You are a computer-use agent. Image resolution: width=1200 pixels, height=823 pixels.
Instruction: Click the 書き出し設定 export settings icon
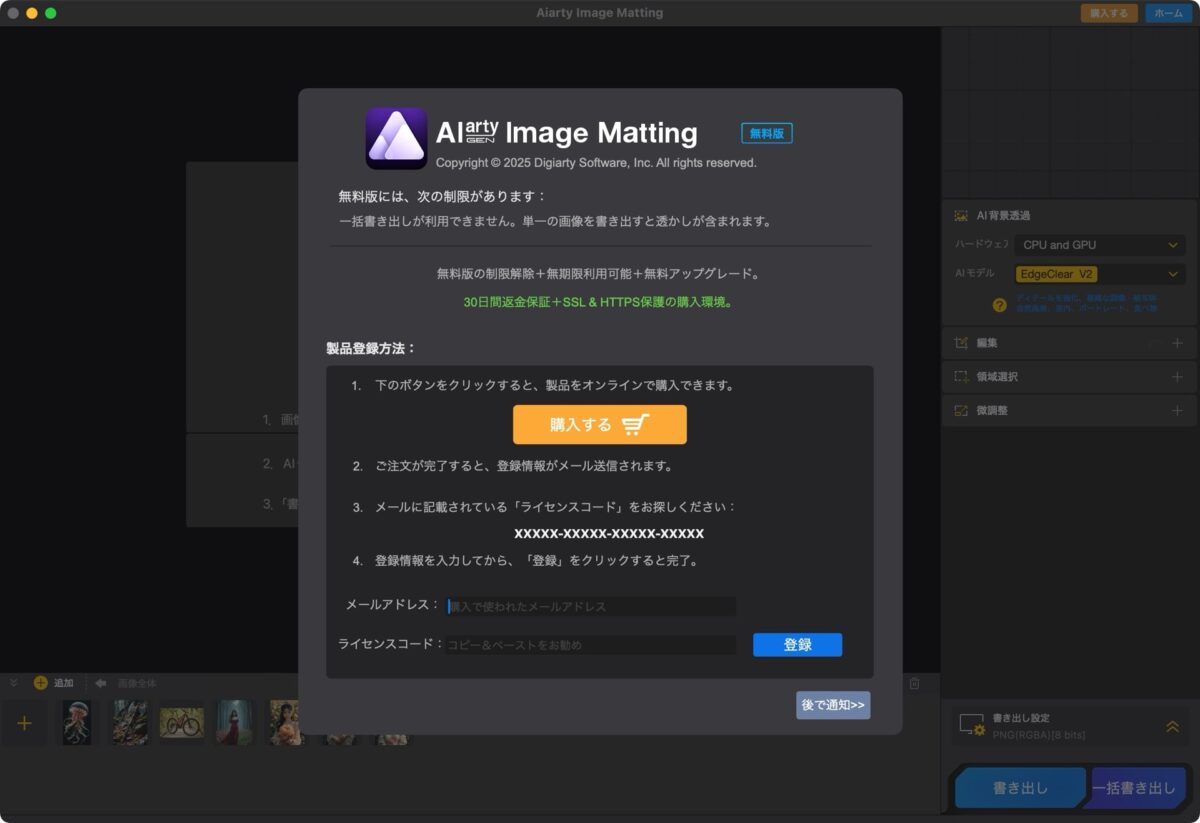[x=971, y=726]
